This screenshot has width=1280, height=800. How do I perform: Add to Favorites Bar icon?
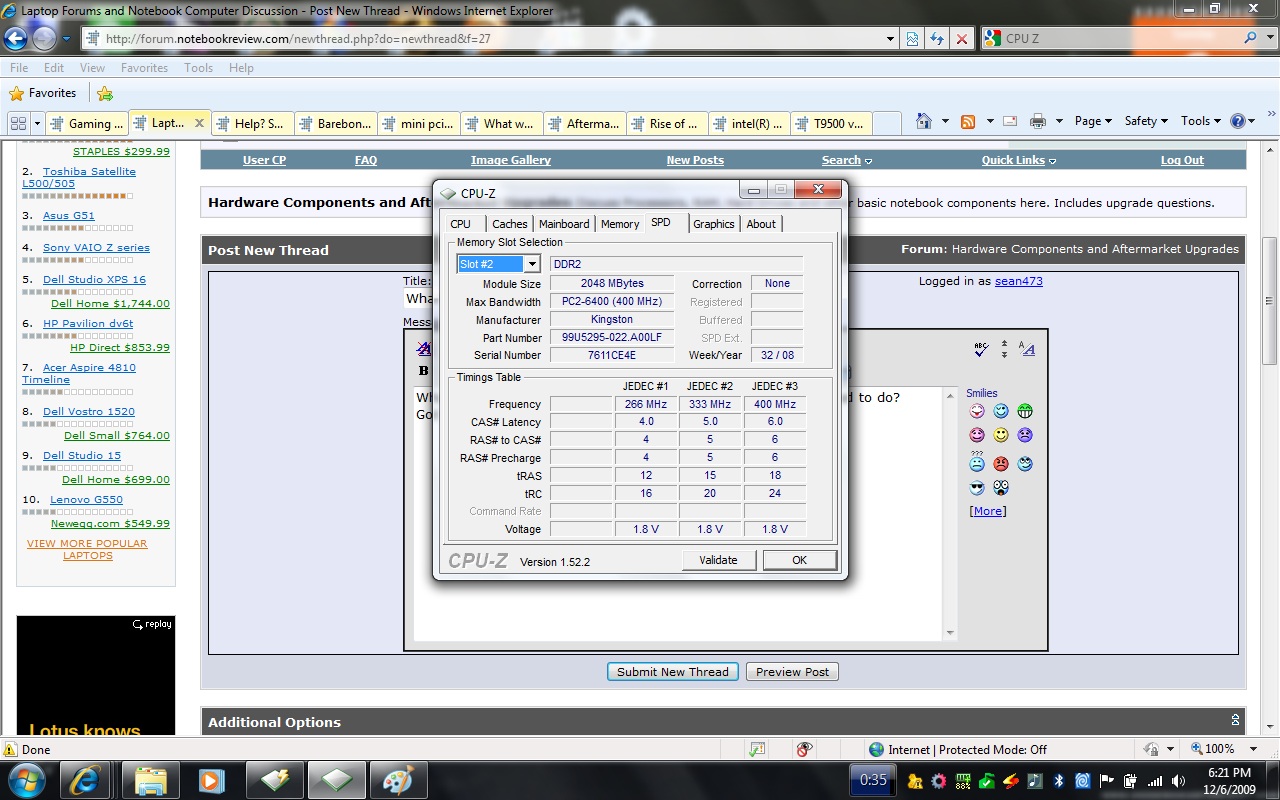coord(105,93)
